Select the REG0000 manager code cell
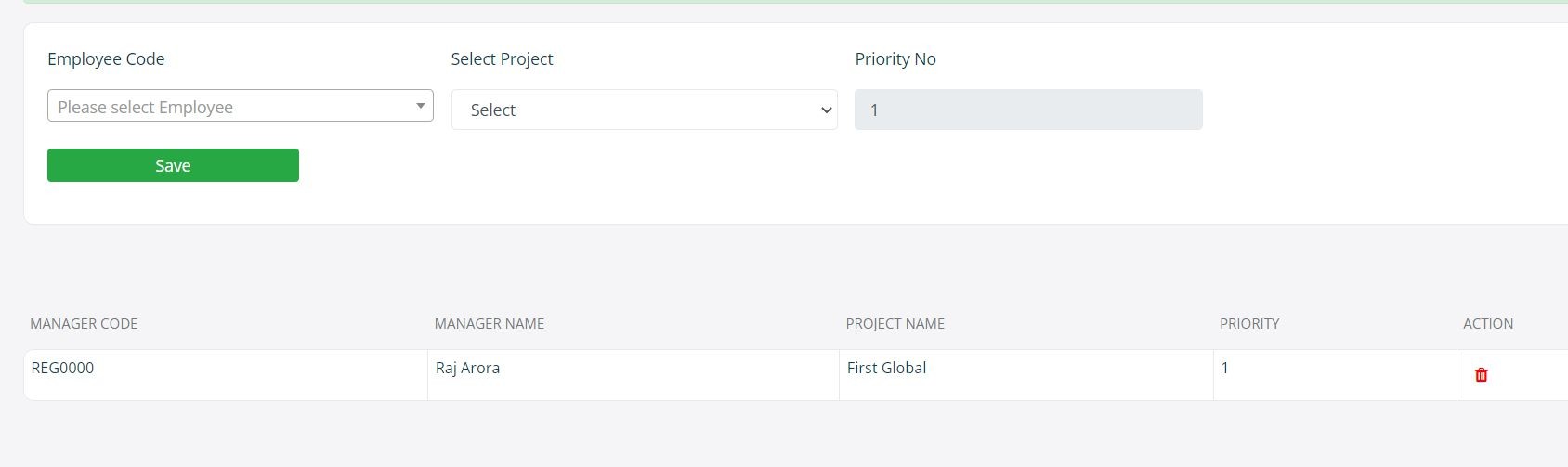 [226, 375]
